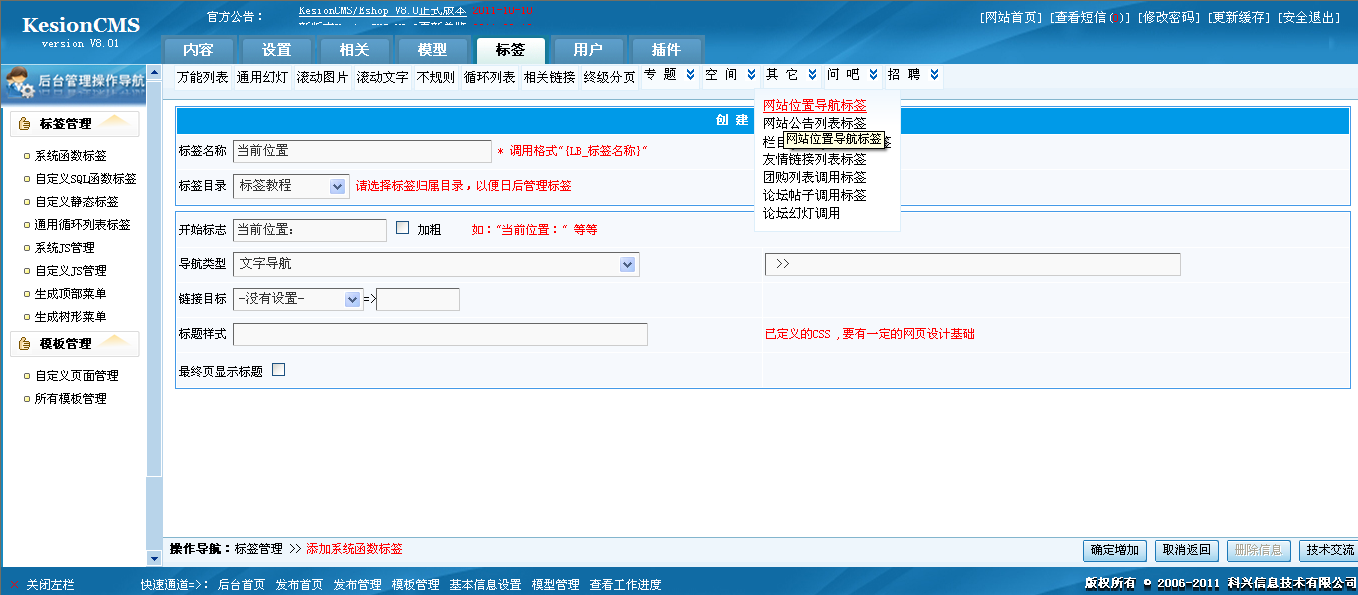1358x595 pixels.
Task: Expand the 专题 double-chevron arrow
Action: click(x=690, y=75)
